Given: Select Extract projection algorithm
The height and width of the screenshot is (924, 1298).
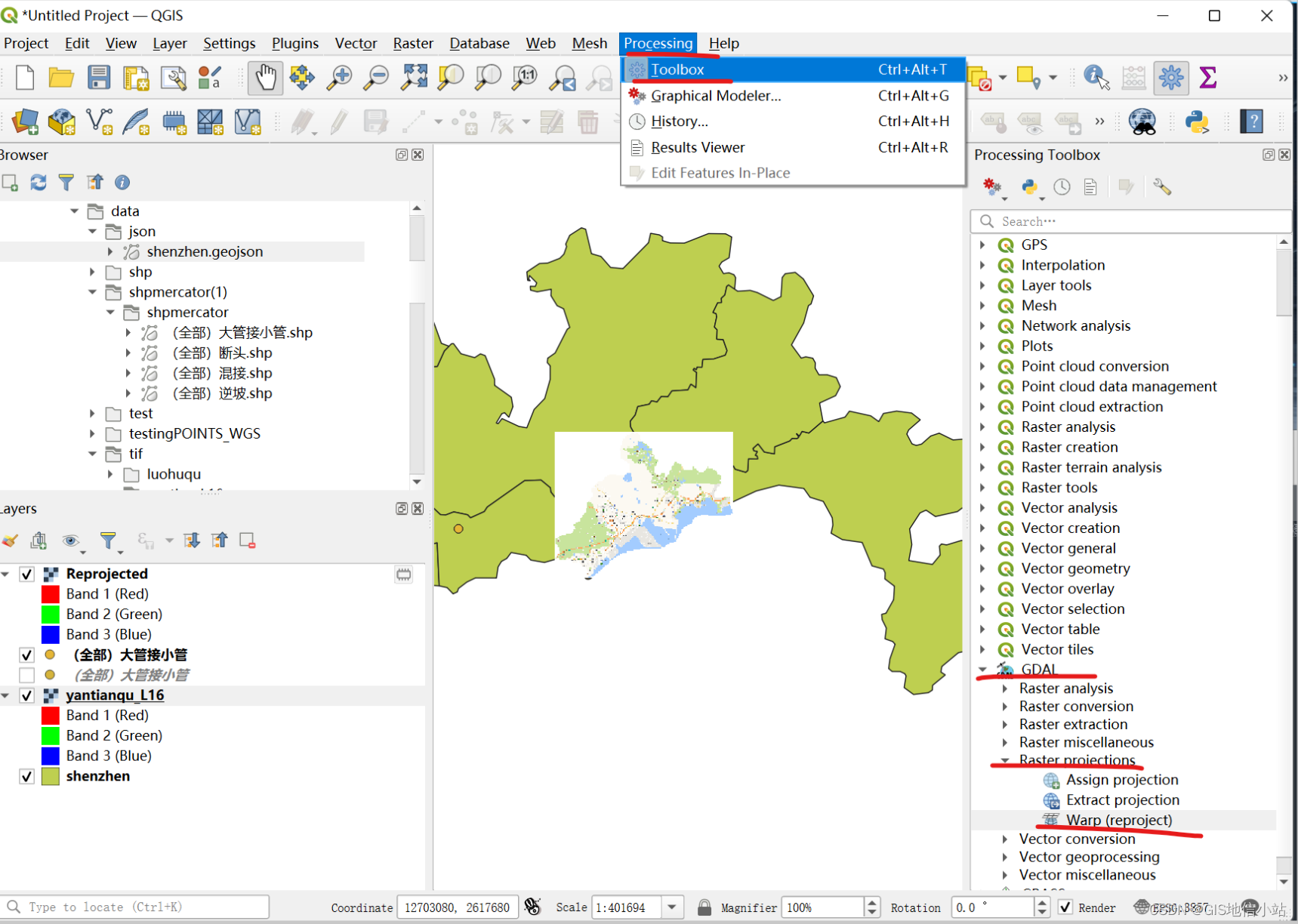Looking at the screenshot, I should point(1123,800).
